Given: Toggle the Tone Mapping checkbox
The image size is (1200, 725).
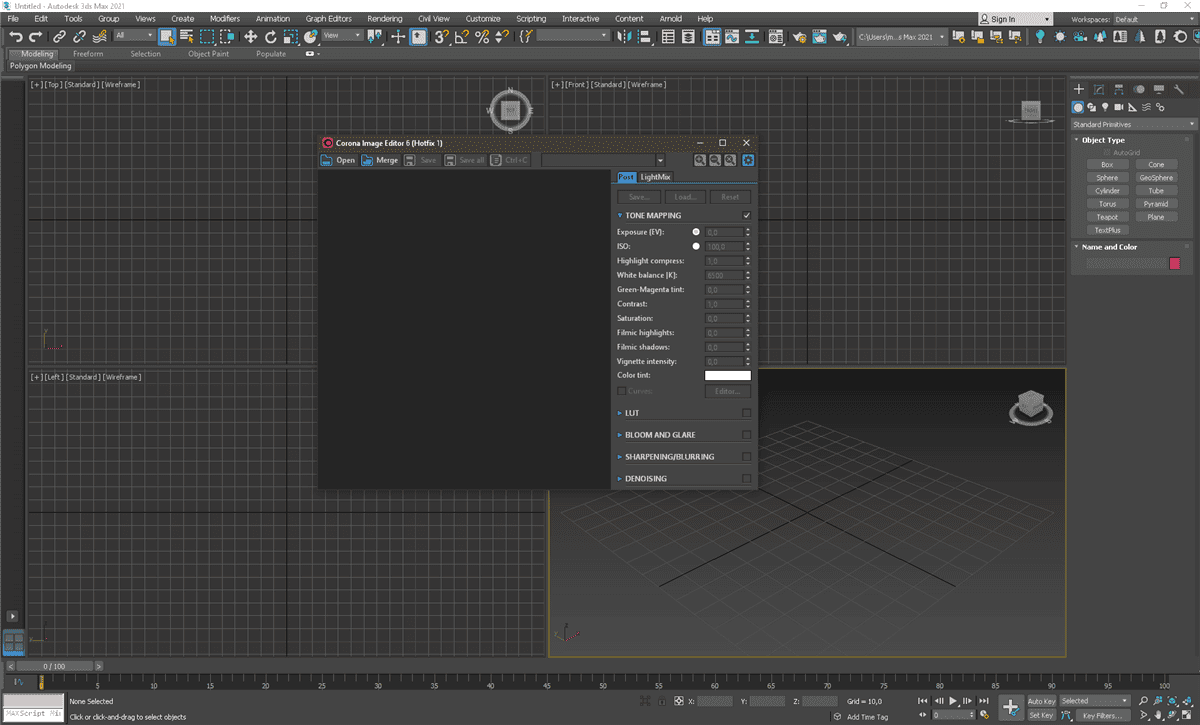Looking at the screenshot, I should point(747,215).
